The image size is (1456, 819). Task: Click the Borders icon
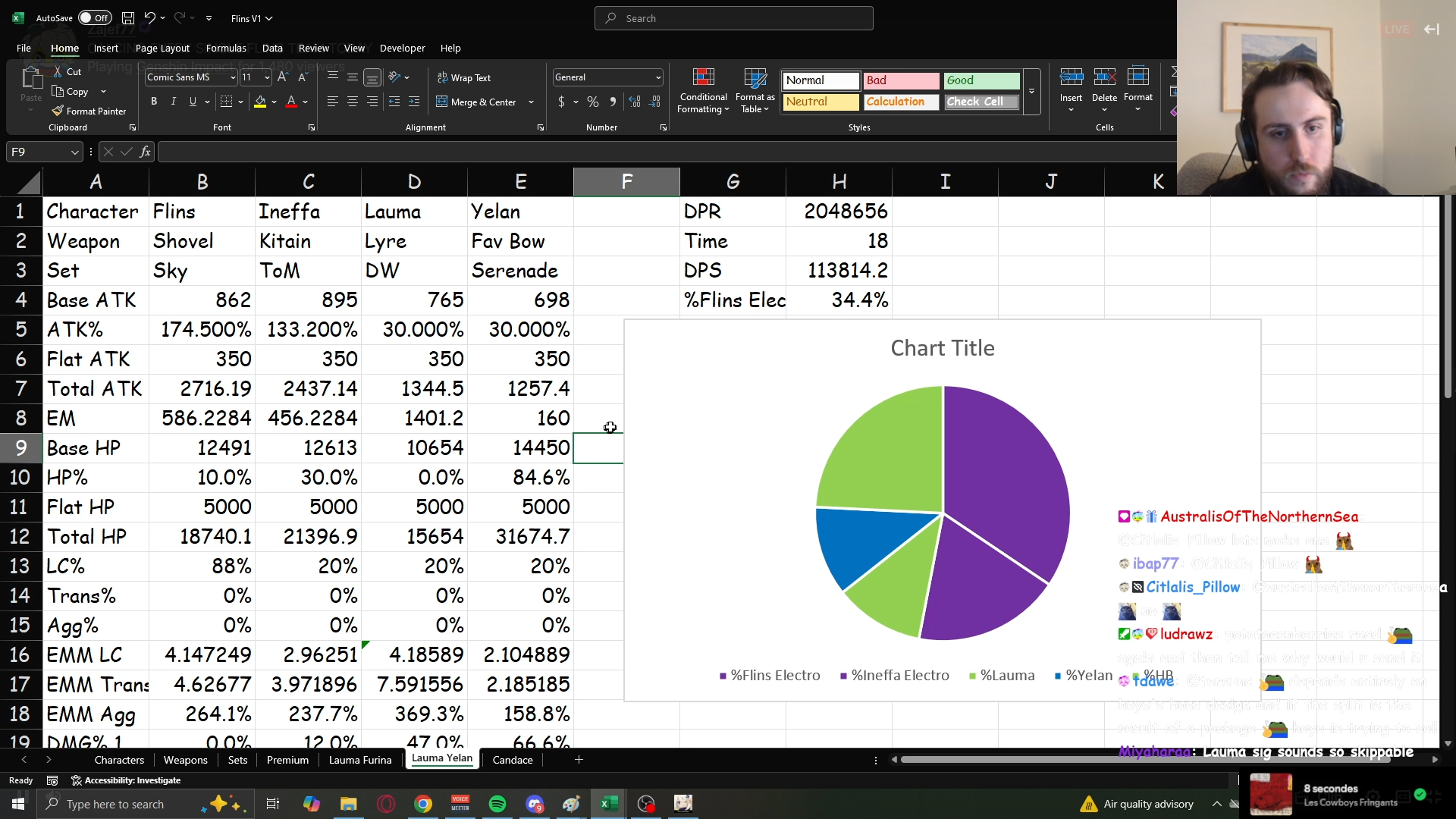click(226, 102)
